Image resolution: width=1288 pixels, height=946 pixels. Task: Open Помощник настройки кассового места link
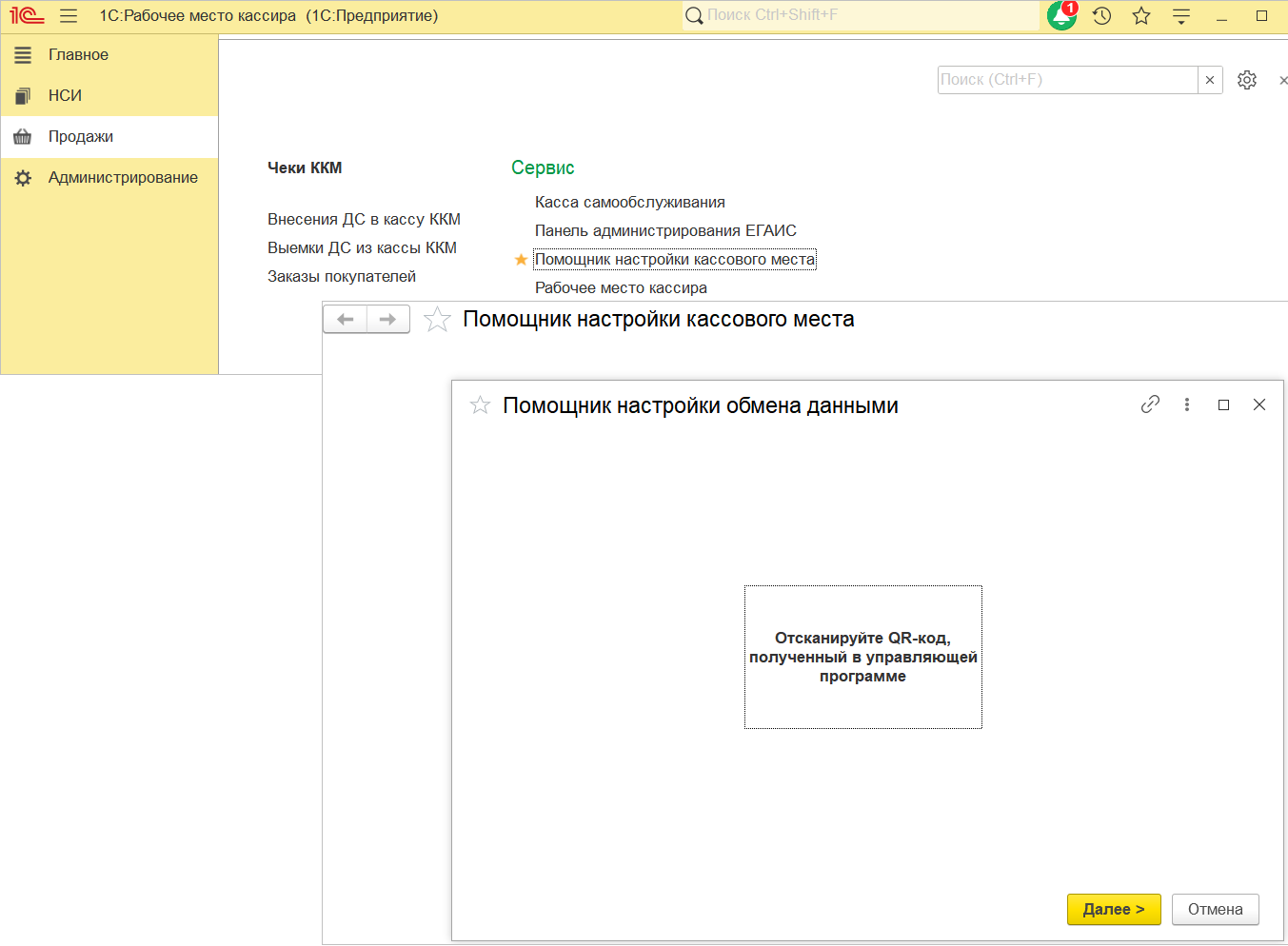[675, 259]
